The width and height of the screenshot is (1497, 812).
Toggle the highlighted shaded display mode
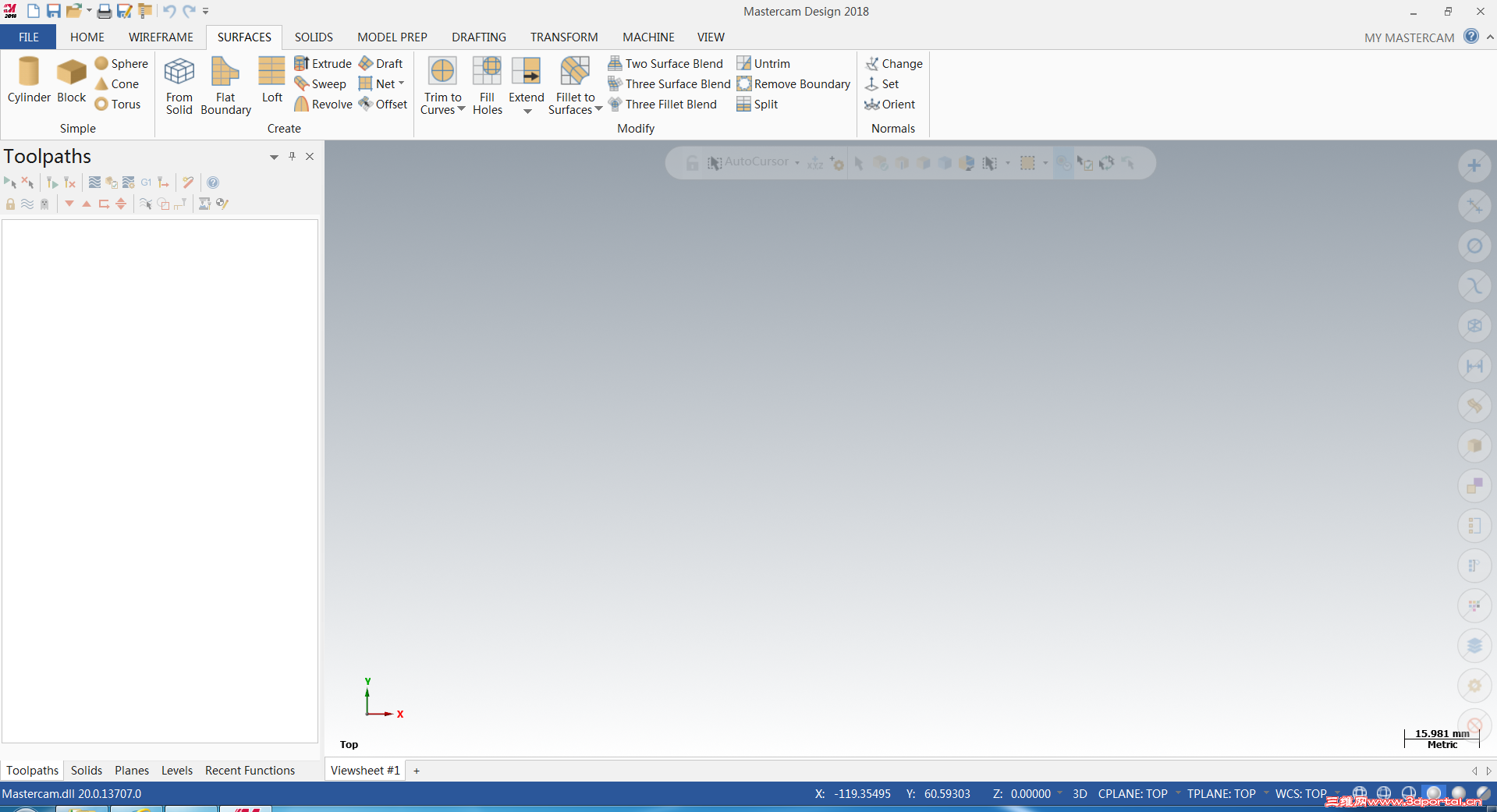1434,794
